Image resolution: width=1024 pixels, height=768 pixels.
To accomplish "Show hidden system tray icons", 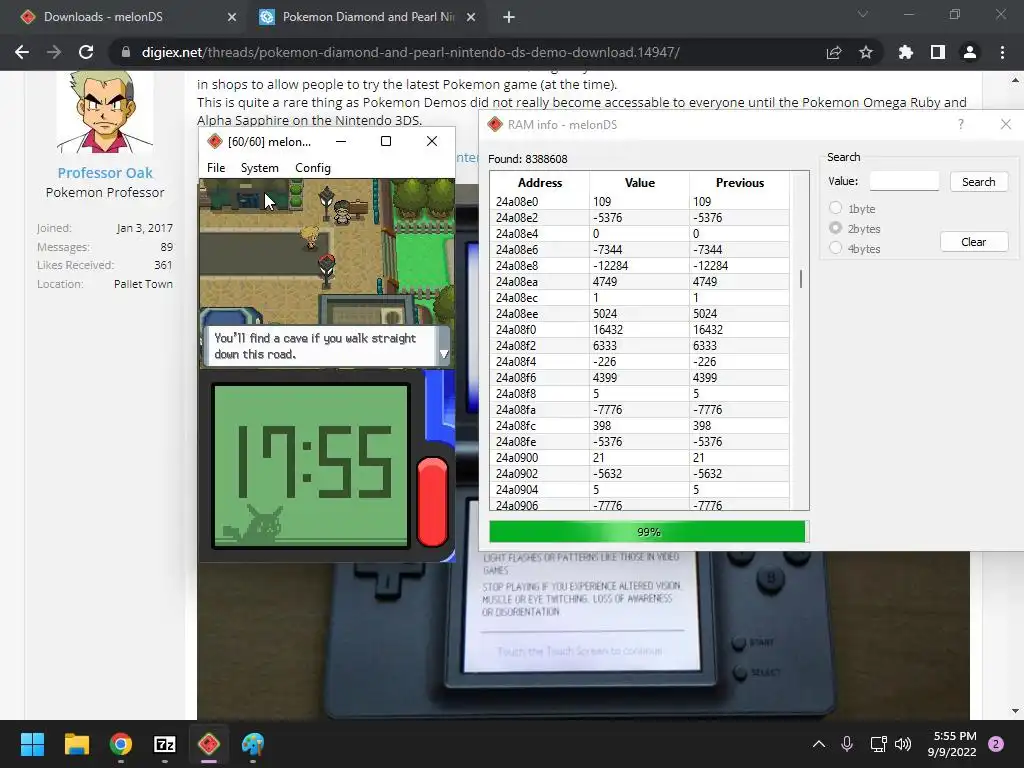I will (x=818, y=744).
